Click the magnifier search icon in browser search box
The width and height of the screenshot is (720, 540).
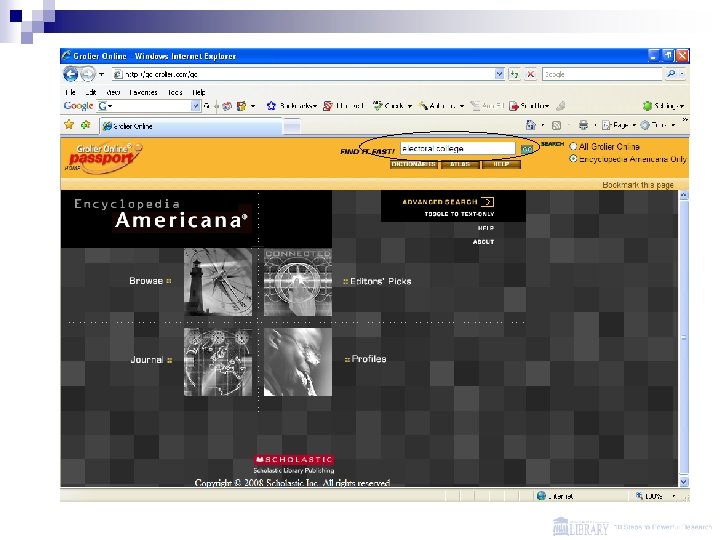click(671, 73)
